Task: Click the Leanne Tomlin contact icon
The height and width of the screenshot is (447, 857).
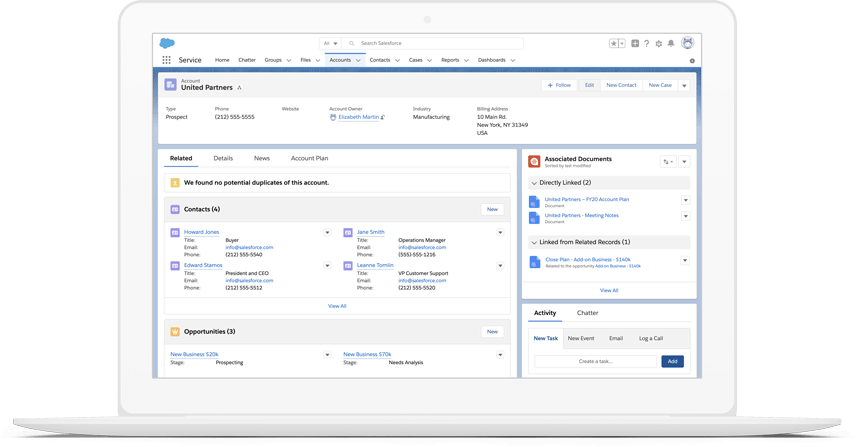Action: pyautogui.click(x=348, y=266)
